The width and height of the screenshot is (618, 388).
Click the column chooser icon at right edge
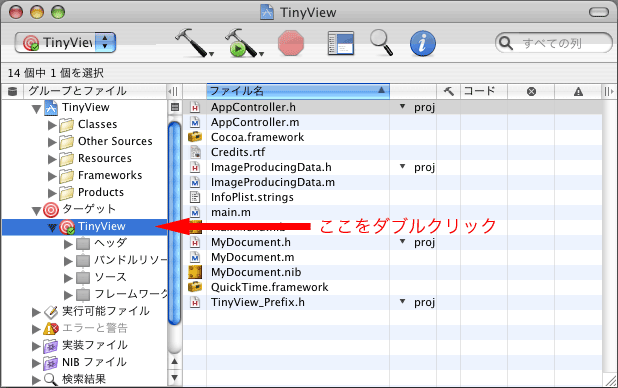tap(609, 91)
